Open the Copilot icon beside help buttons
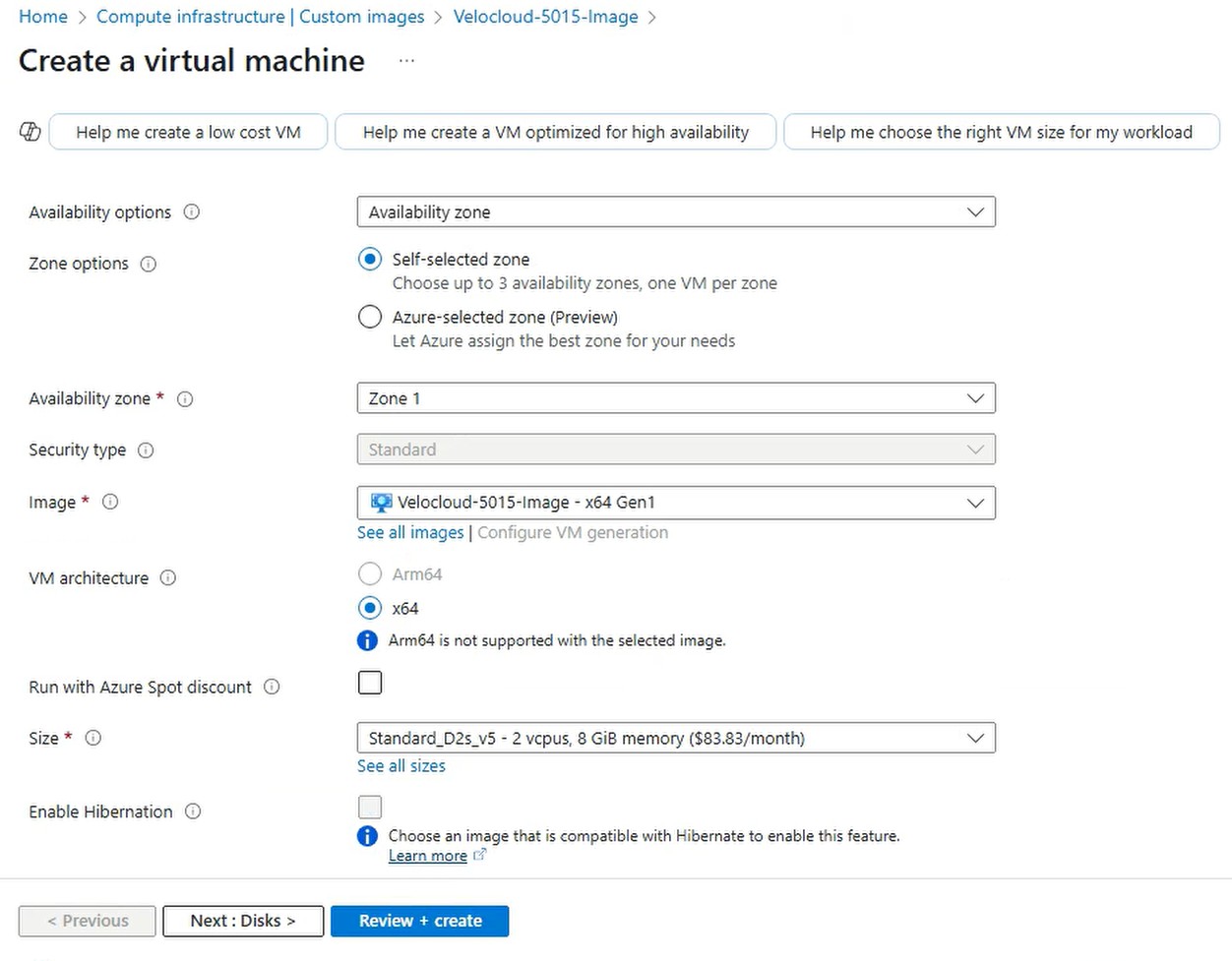This screenshot has height=961, width=1232. coord(31,132)
